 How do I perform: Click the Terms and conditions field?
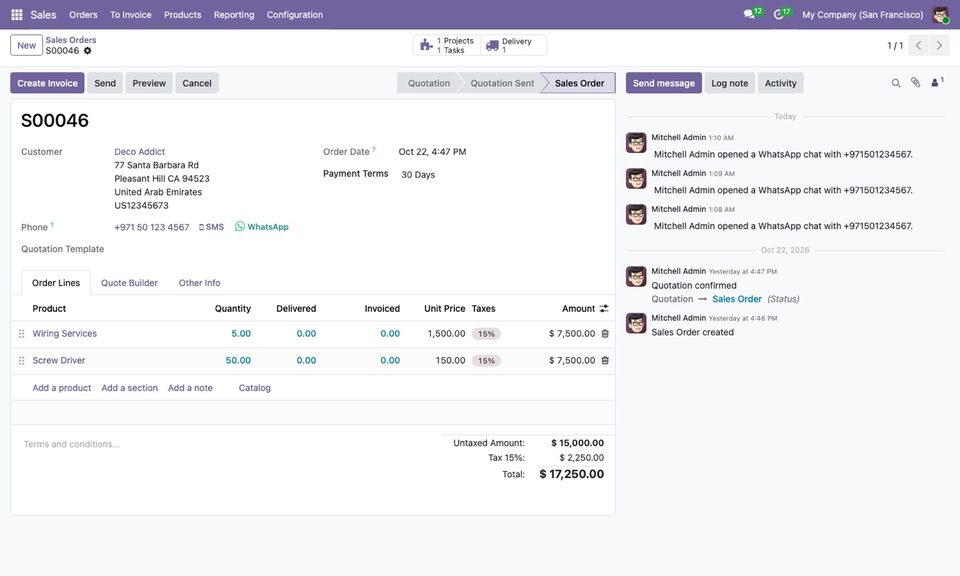pyautogui.click(x=227, y=444)
